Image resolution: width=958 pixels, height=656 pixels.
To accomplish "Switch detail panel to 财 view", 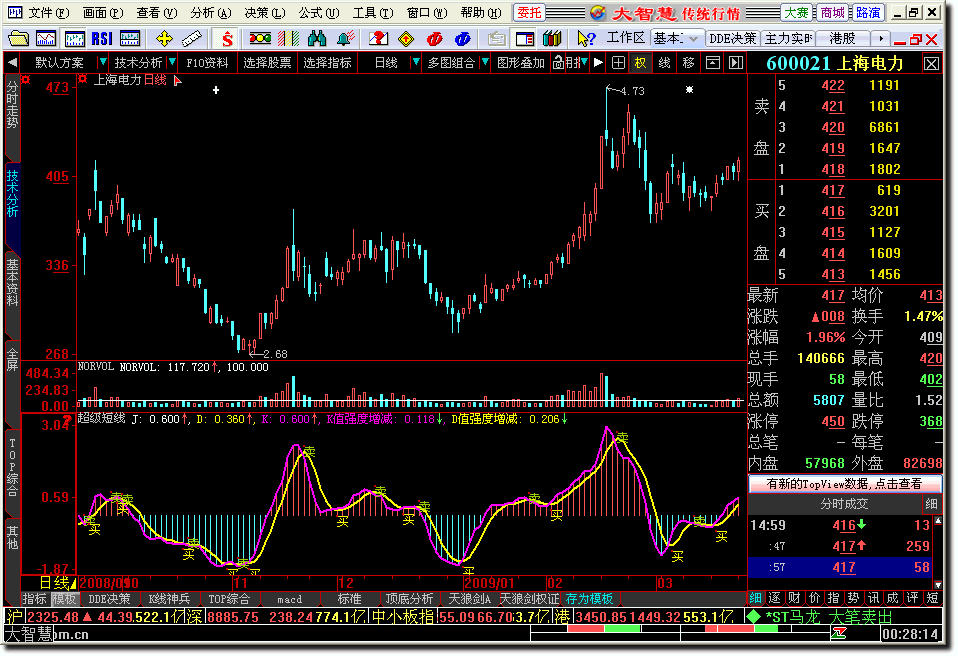I will 794,598.
